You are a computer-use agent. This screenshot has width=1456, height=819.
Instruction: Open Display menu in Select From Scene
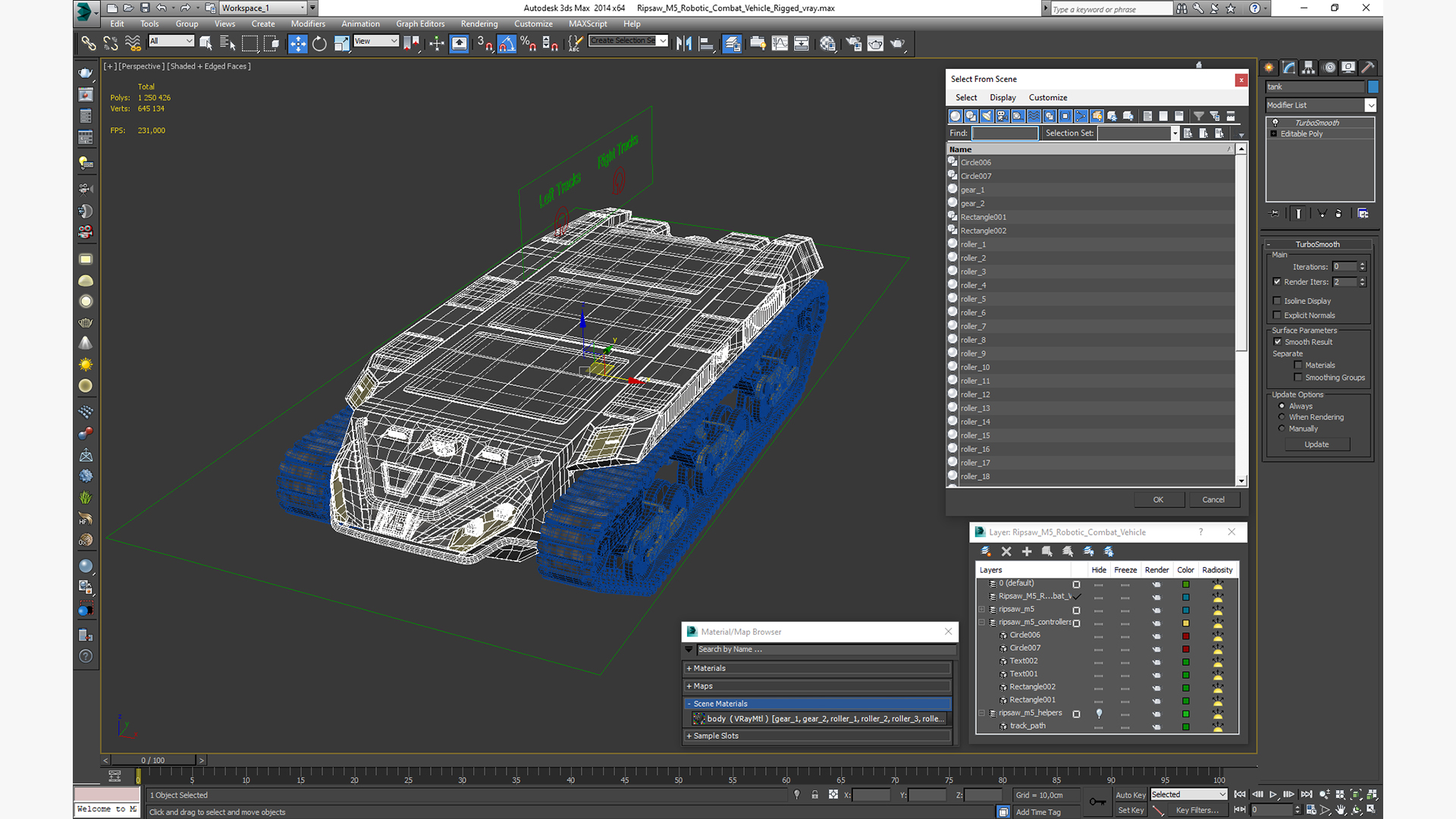[1003, 98]
